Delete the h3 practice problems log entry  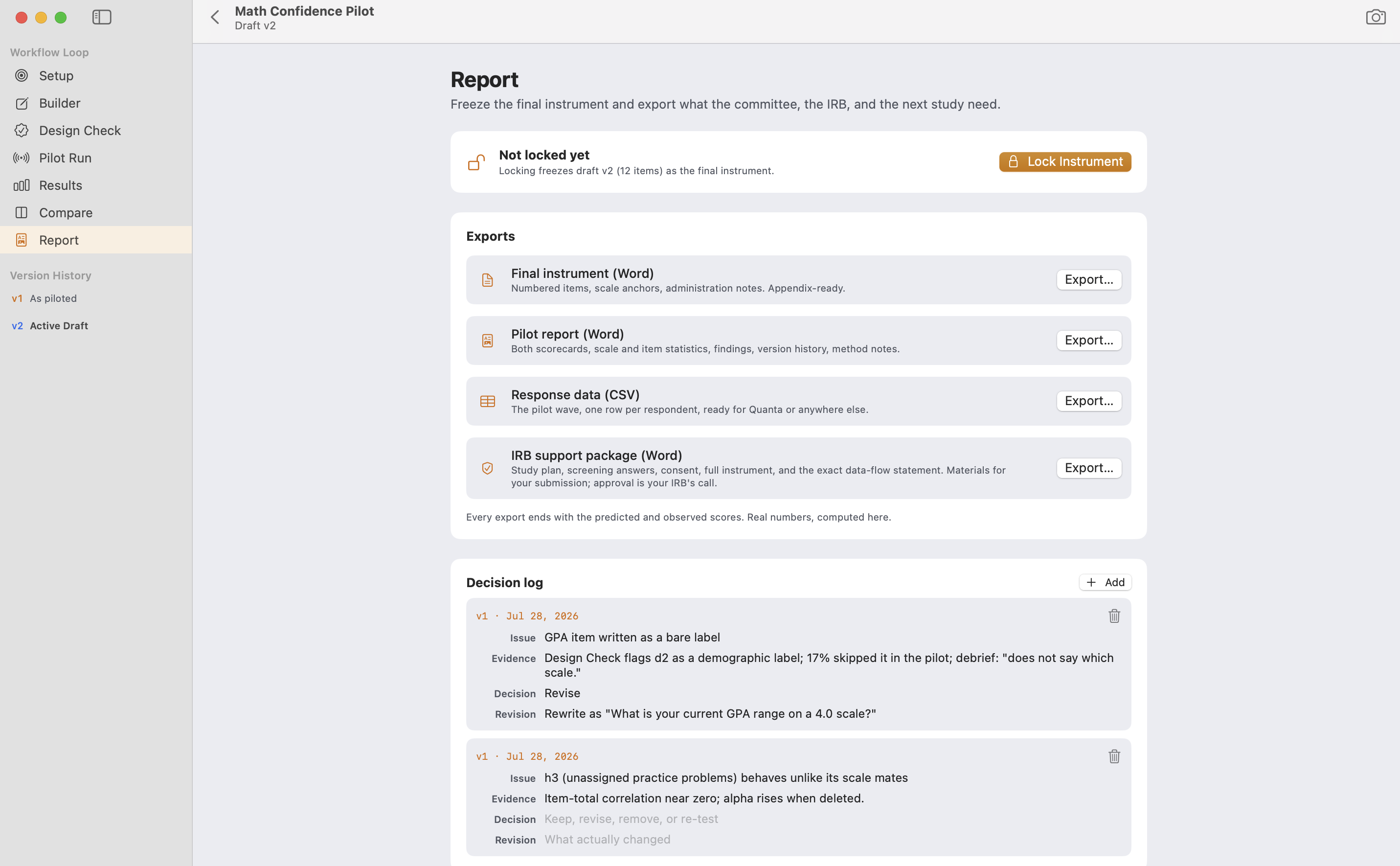(1114, 756)
